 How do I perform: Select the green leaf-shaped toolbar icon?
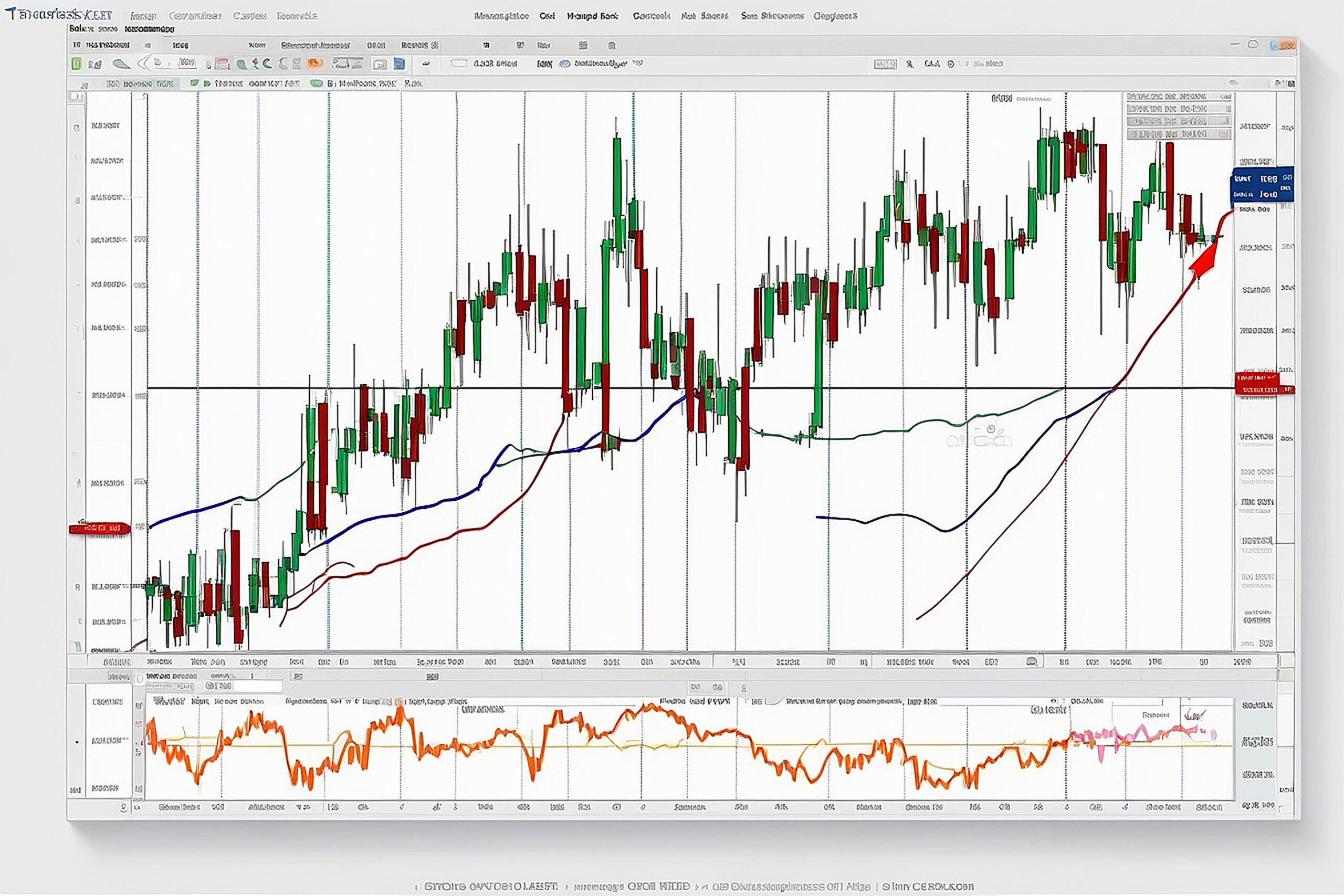click(121, 64)
